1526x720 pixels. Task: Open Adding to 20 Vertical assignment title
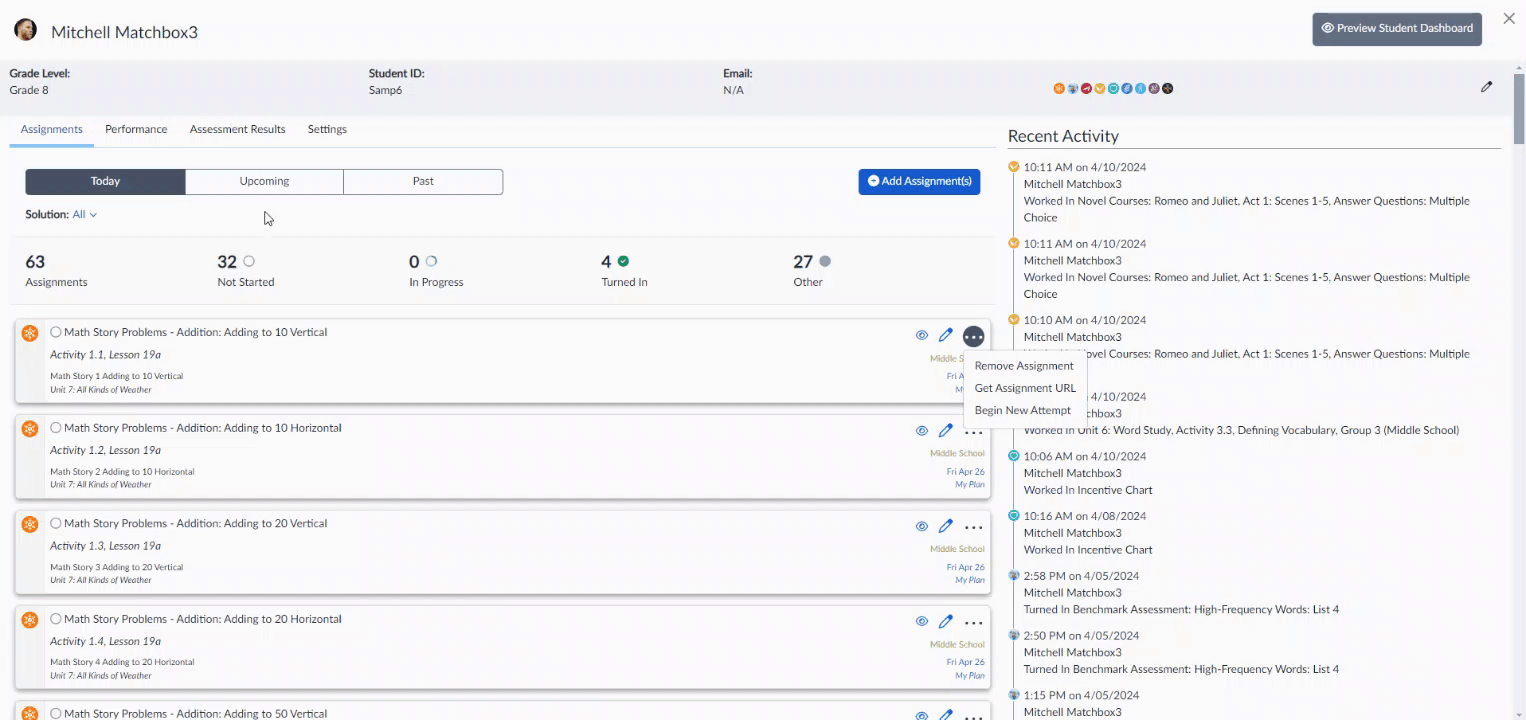coord(196,523)
